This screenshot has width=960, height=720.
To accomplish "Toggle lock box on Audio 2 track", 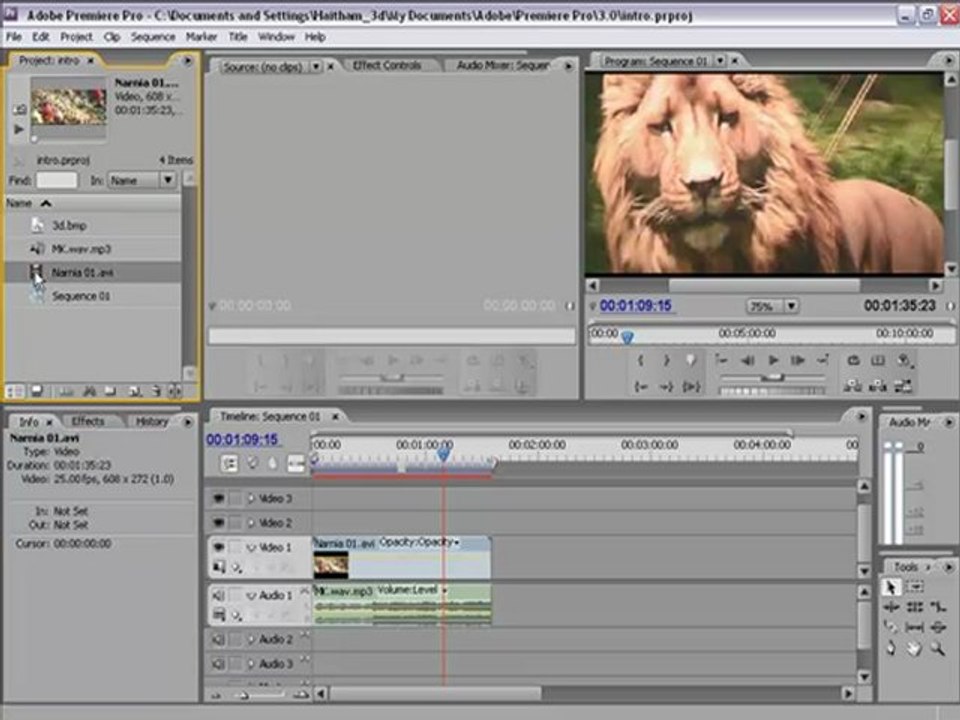I will point(236,639).
